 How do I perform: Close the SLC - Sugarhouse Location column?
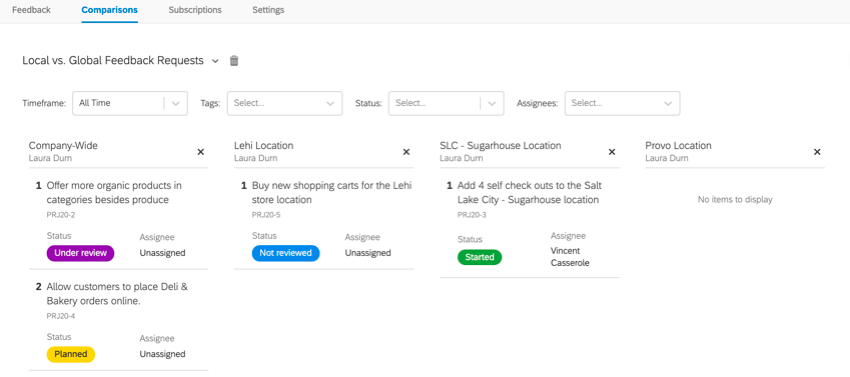[612, 152]
